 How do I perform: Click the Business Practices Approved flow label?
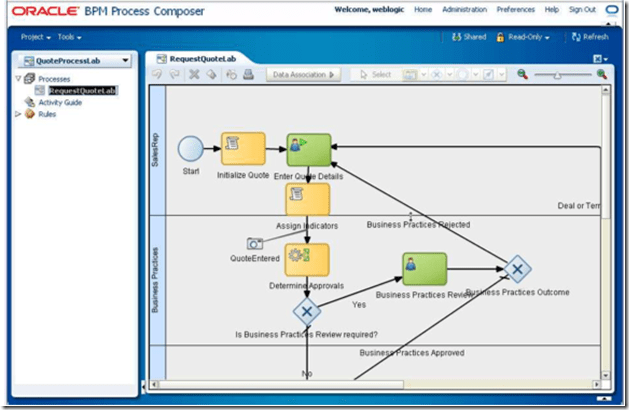click(x=412, y=353)
